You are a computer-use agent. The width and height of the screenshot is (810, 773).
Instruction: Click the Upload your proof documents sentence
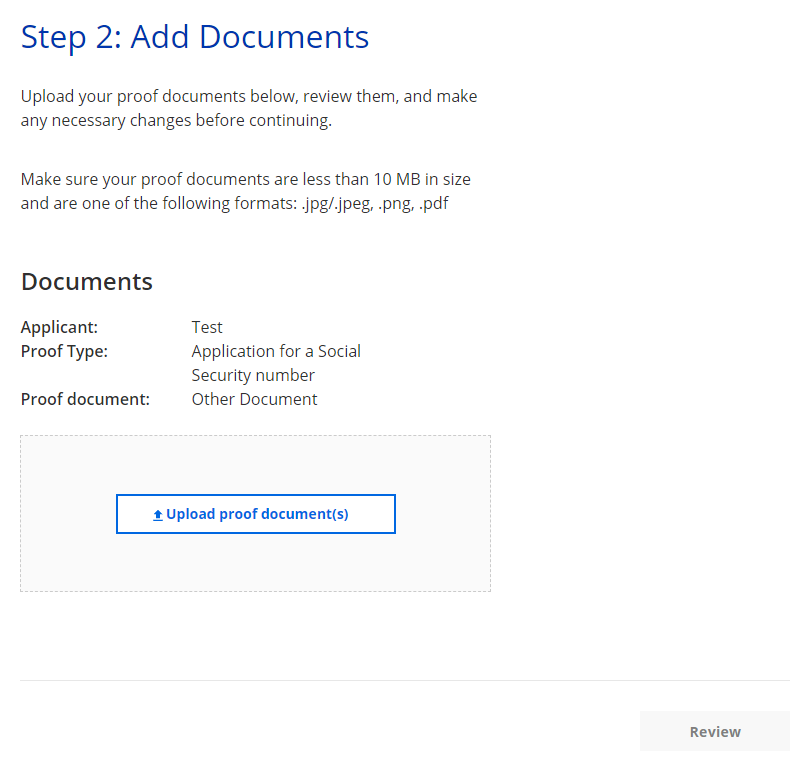click(x=248, y=97)
